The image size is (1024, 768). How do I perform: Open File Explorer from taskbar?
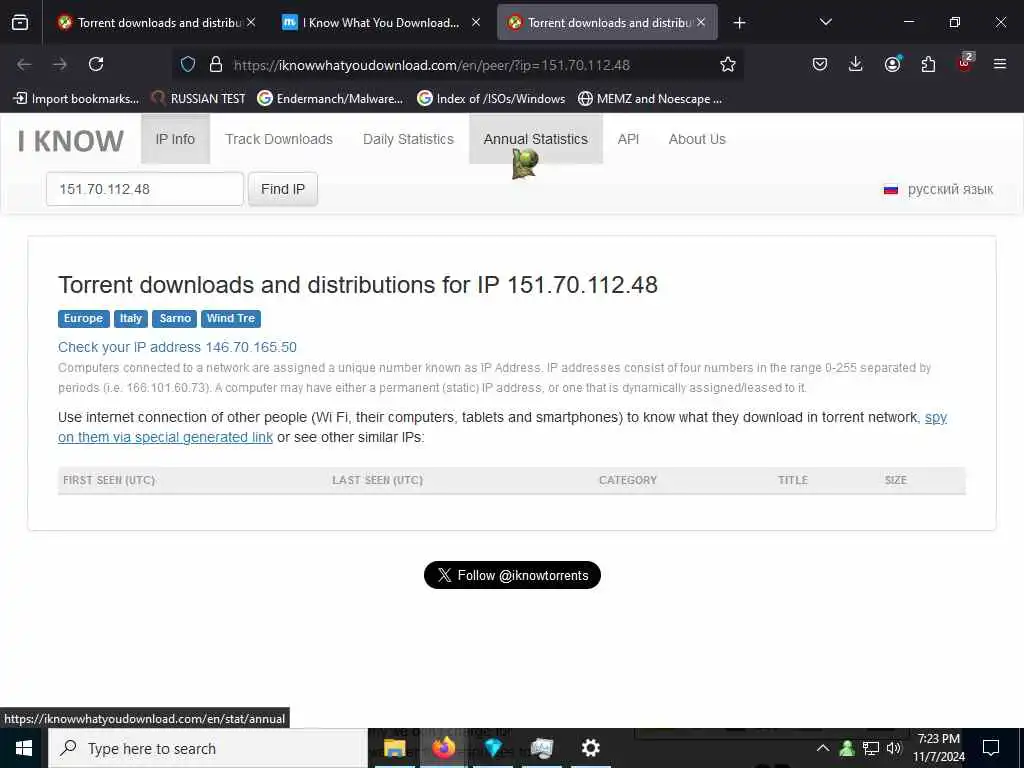click(x=394, y=748)
